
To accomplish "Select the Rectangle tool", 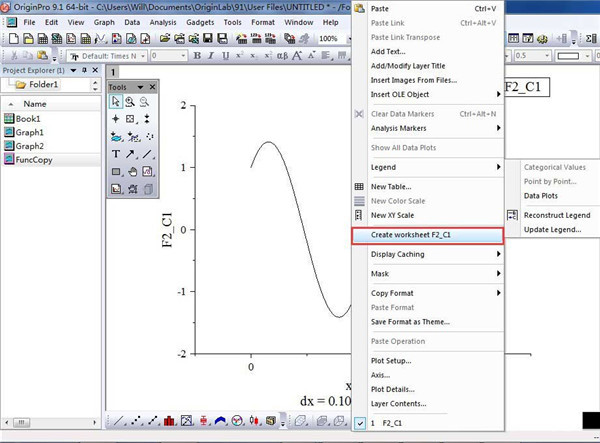I will (116, 172).
